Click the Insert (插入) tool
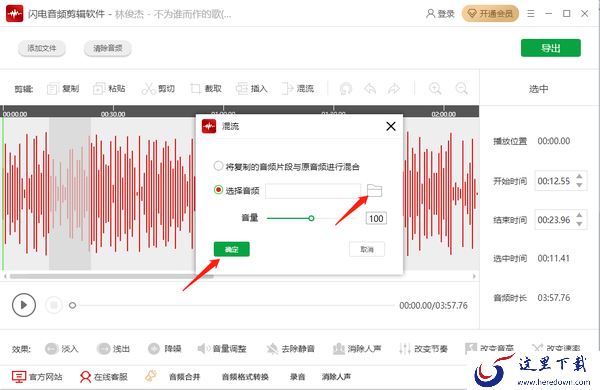 (251, 89)
